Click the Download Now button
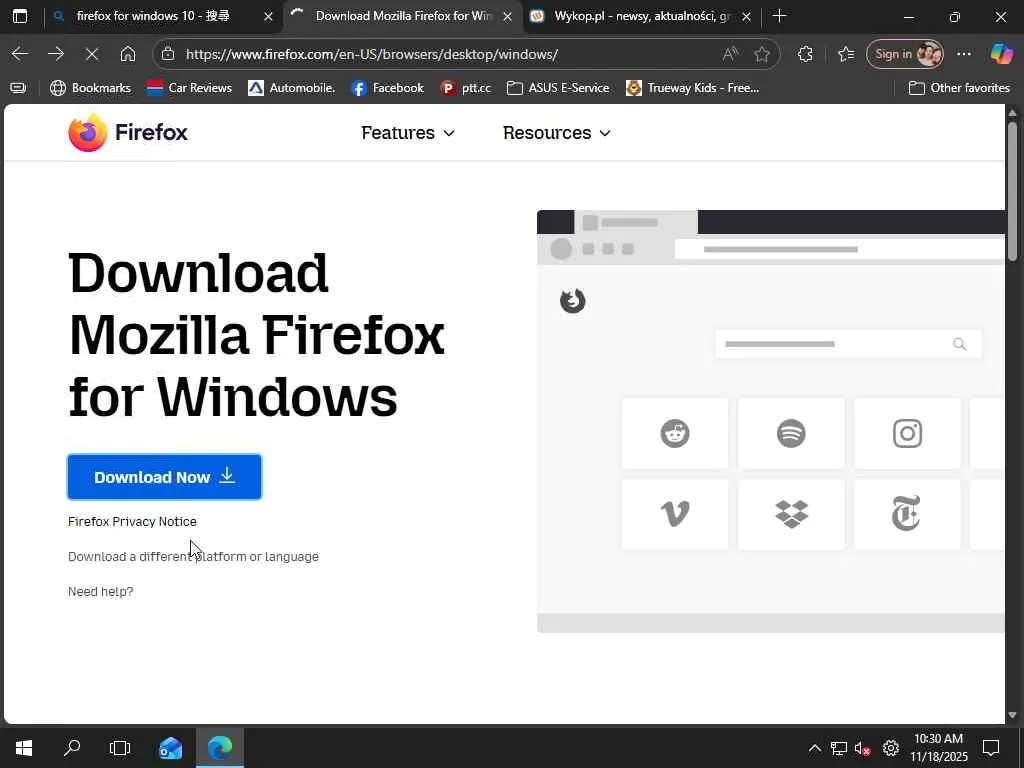Viewport: 1024px width, 768px height. coord(165,477)
